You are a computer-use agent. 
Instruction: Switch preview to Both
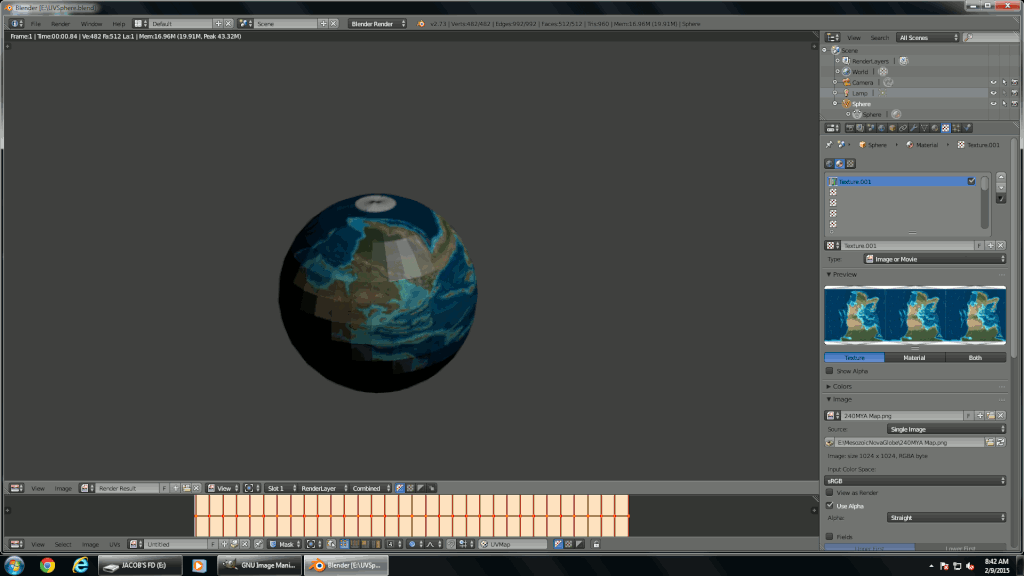coord(975,357)
